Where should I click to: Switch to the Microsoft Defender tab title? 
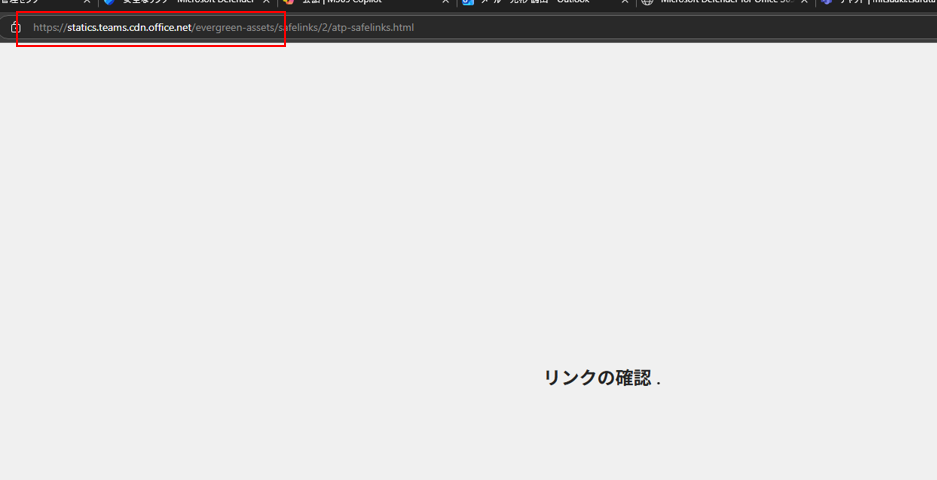pos(185,2)
